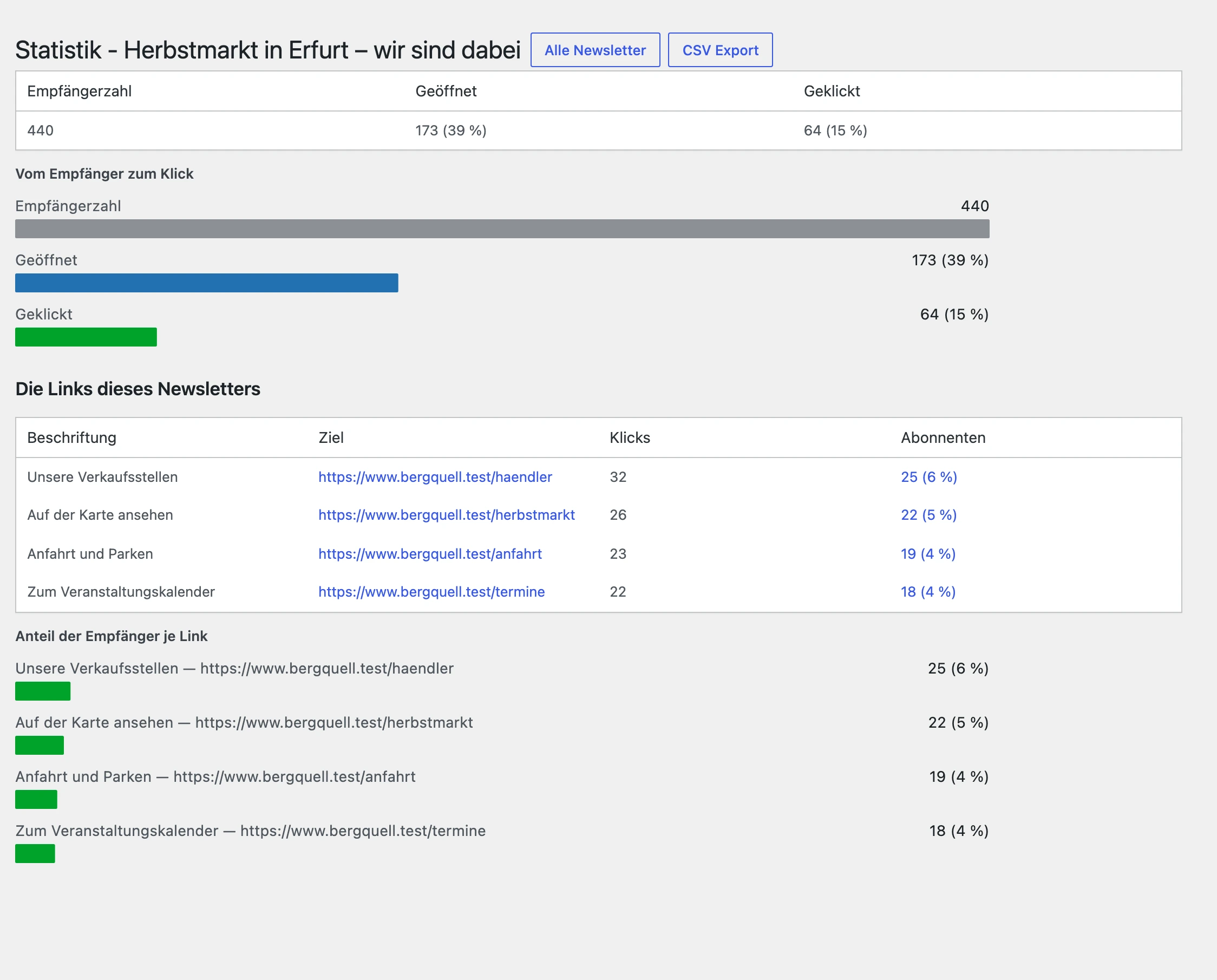Viewport: 1217px width, 980px height.
Task: Click the Statistik page title
Action: point(268,50)
